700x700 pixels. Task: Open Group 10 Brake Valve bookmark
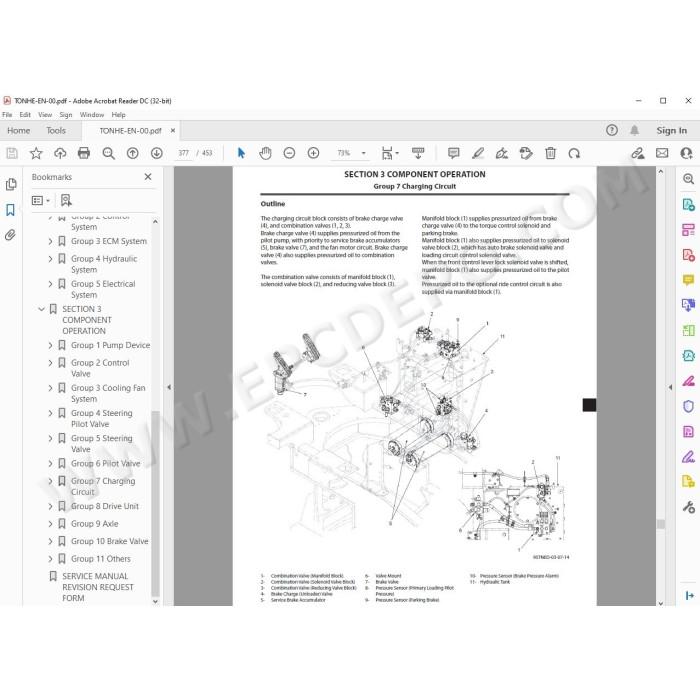(109, 541)
